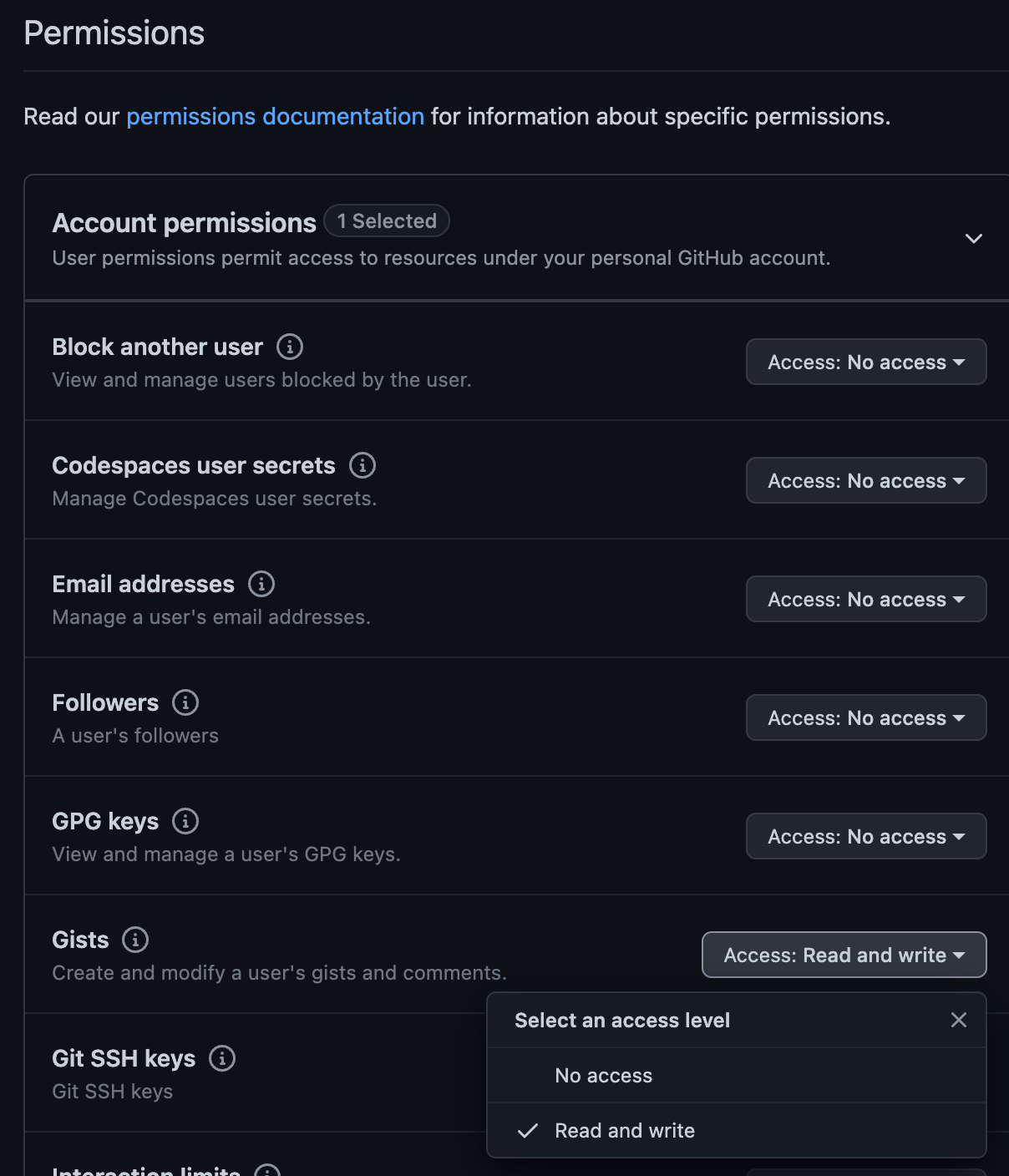Click the Followers info icon
The width and height of the screenshot is (1009, 1176).
tap(185, 702)
